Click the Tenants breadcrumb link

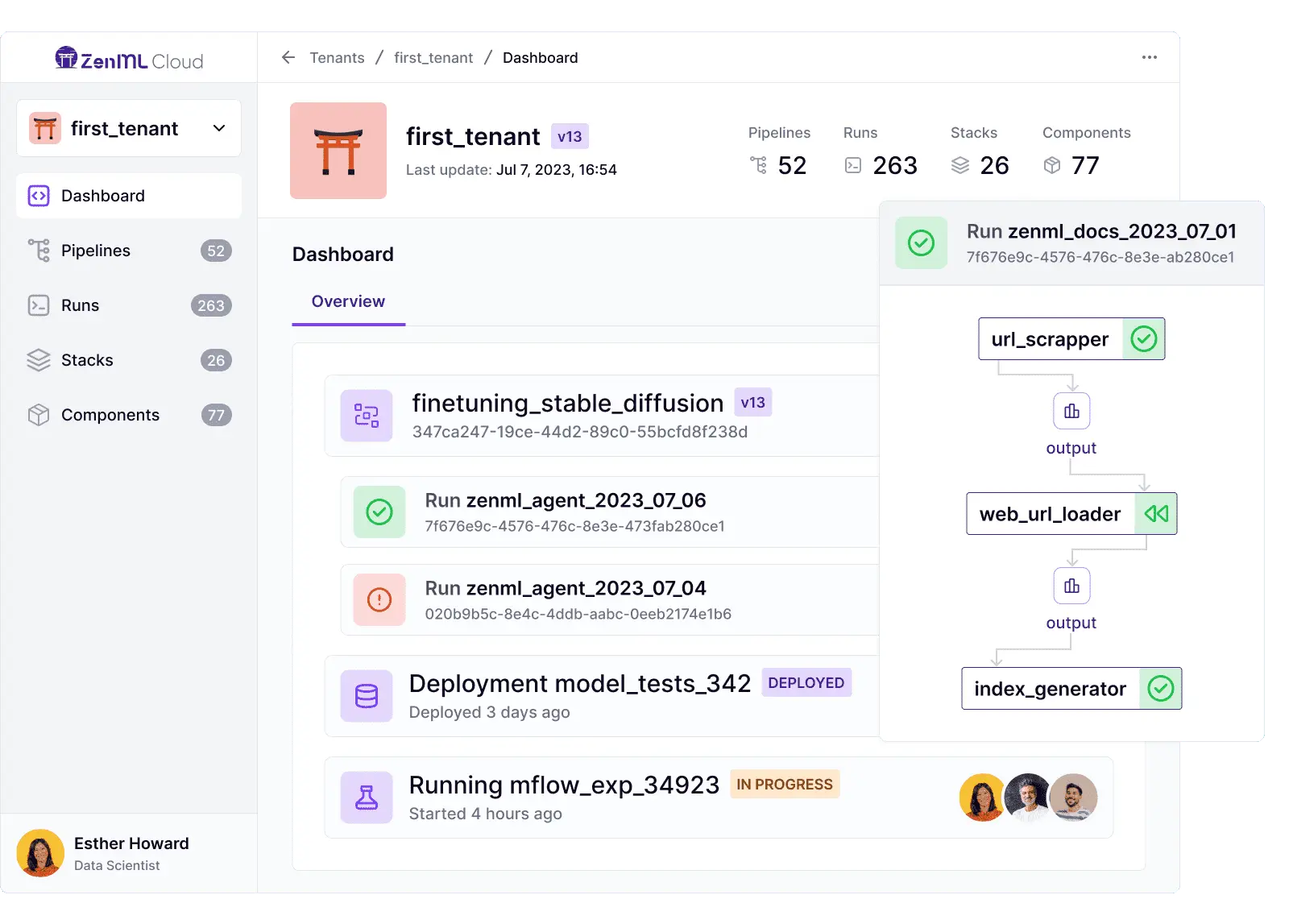point(337,57)
